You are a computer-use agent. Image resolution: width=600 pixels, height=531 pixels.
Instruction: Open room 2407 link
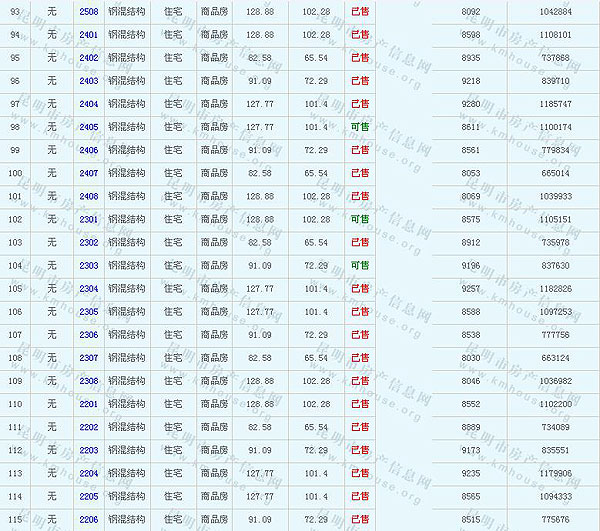click(89, 173)
